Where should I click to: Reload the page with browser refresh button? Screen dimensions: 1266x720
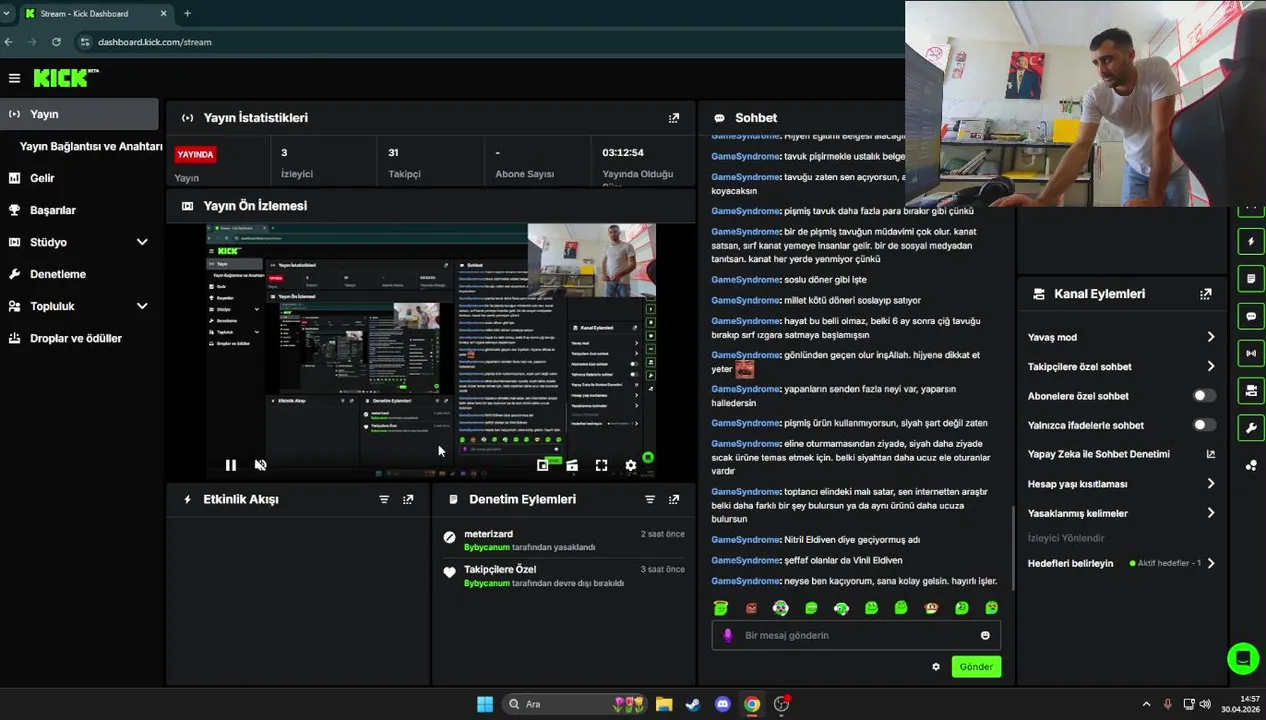point(56,42)
